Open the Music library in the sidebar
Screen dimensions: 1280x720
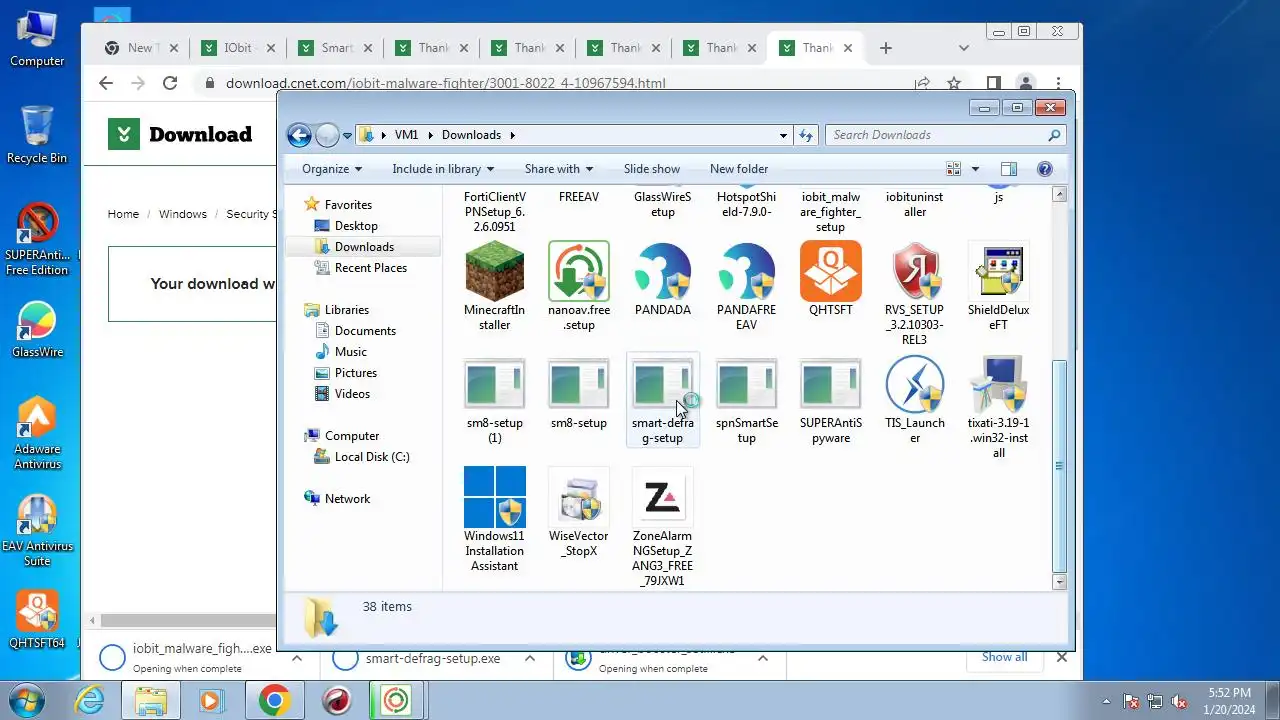click(350, 352)
